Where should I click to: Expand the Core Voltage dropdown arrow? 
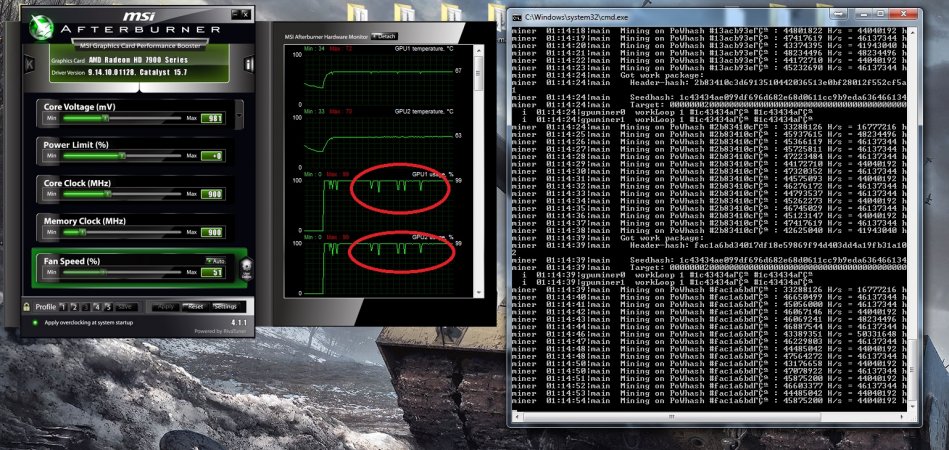click(240, 115)
